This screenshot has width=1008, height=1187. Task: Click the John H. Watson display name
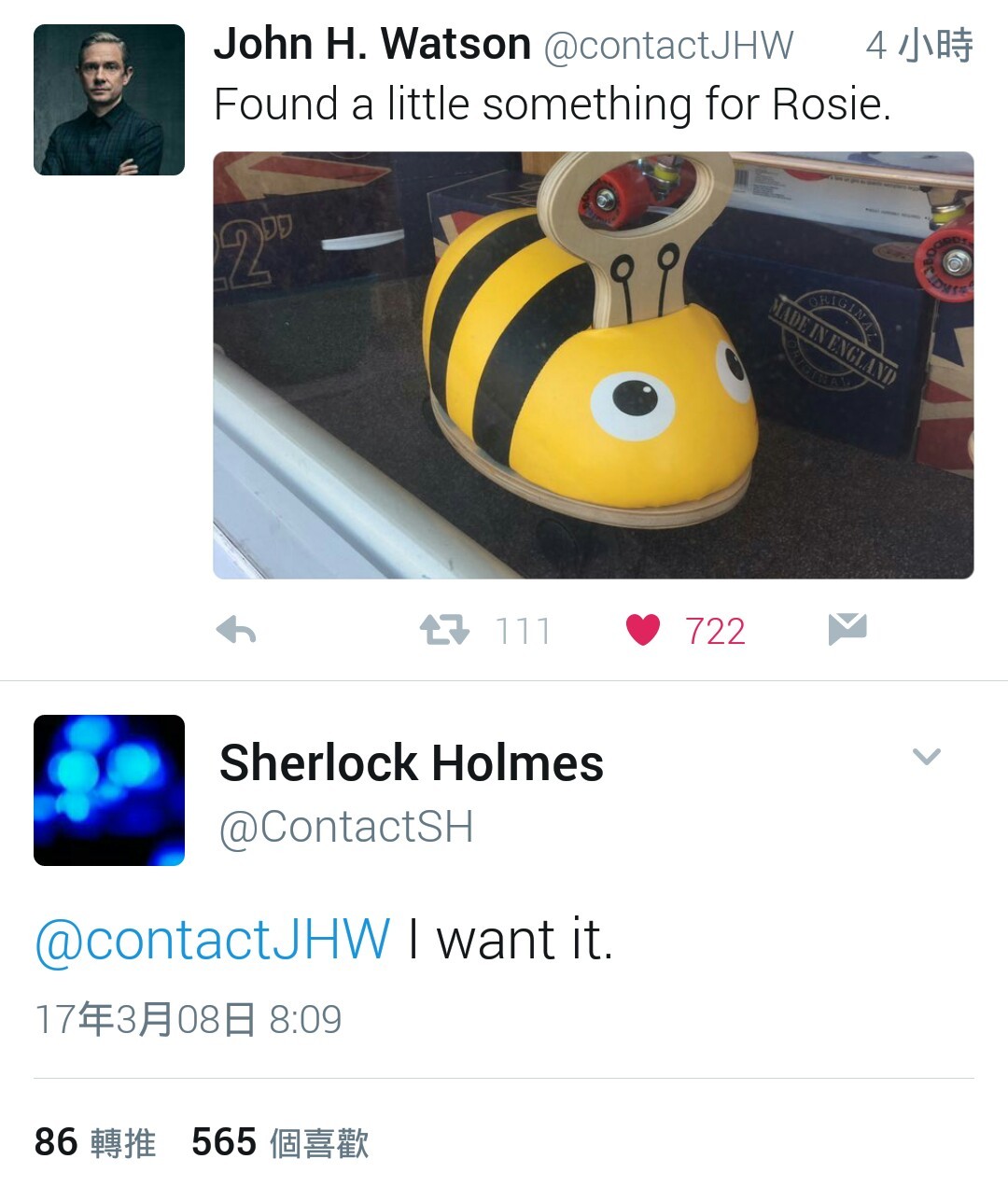click(x=372, y=44)
